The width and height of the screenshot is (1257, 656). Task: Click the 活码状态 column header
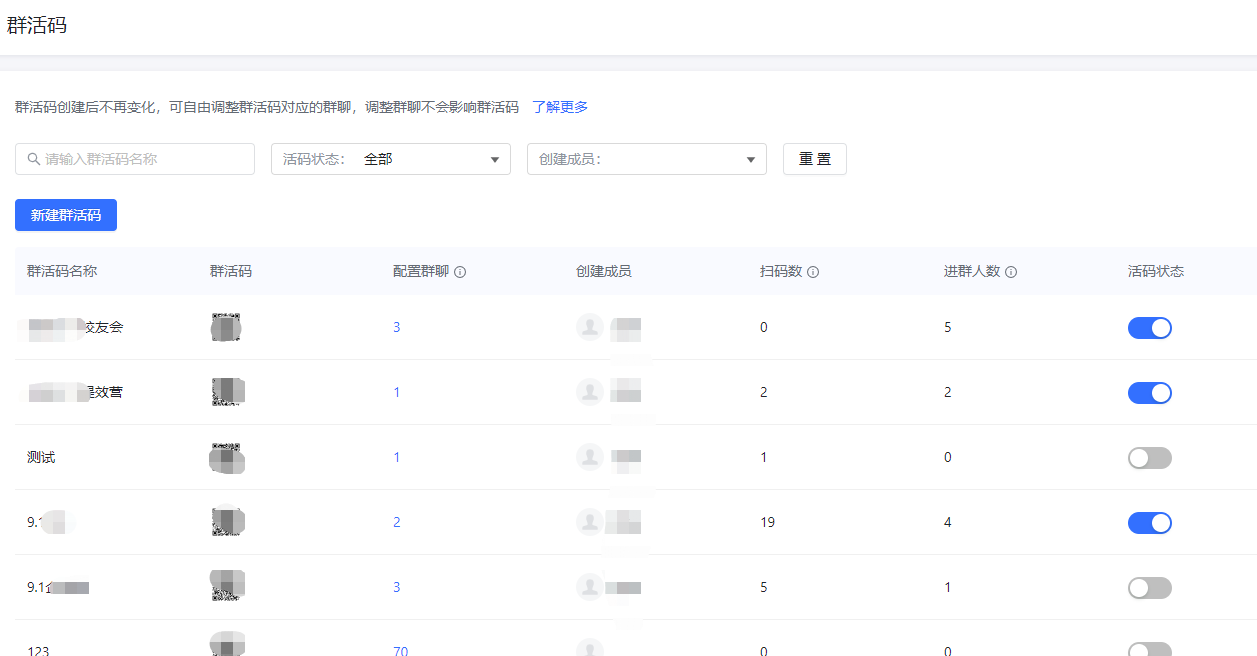click(x=1155, y=271)
